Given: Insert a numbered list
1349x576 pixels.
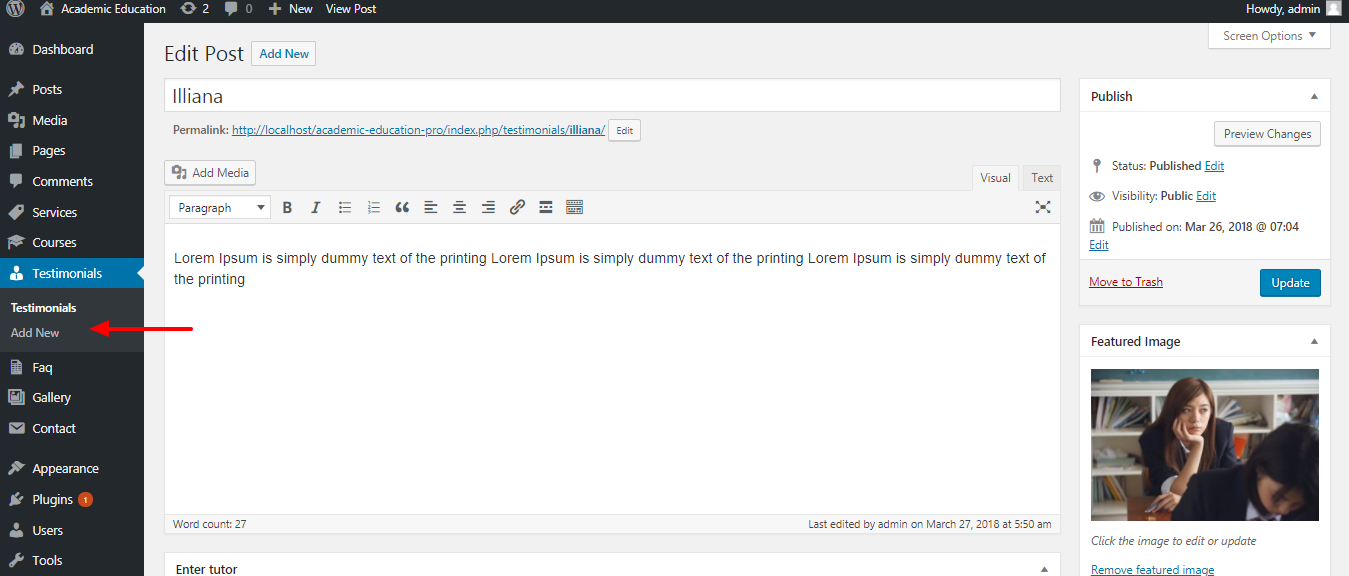Looking at the screenshot, I should 374,207.
